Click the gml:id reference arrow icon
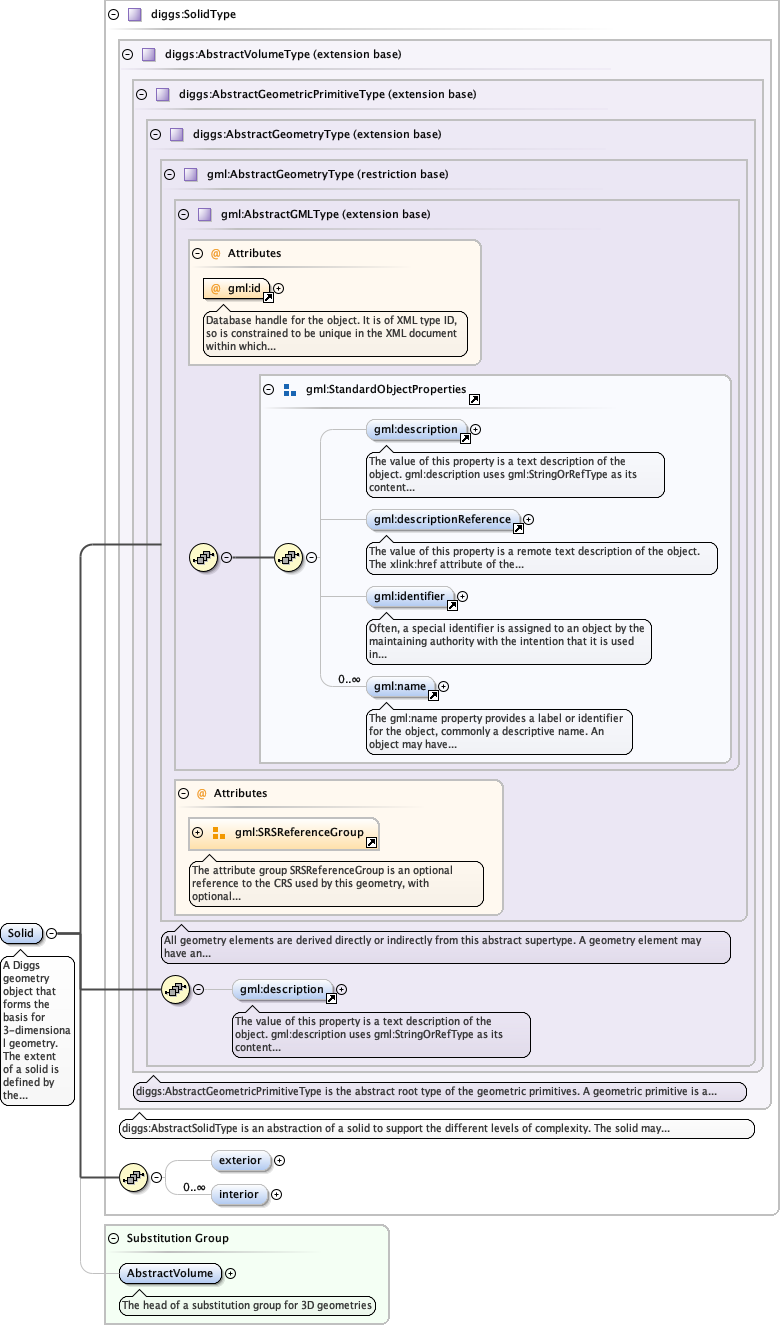Screen dimensions: 781x1326 (x=268, y=298)
